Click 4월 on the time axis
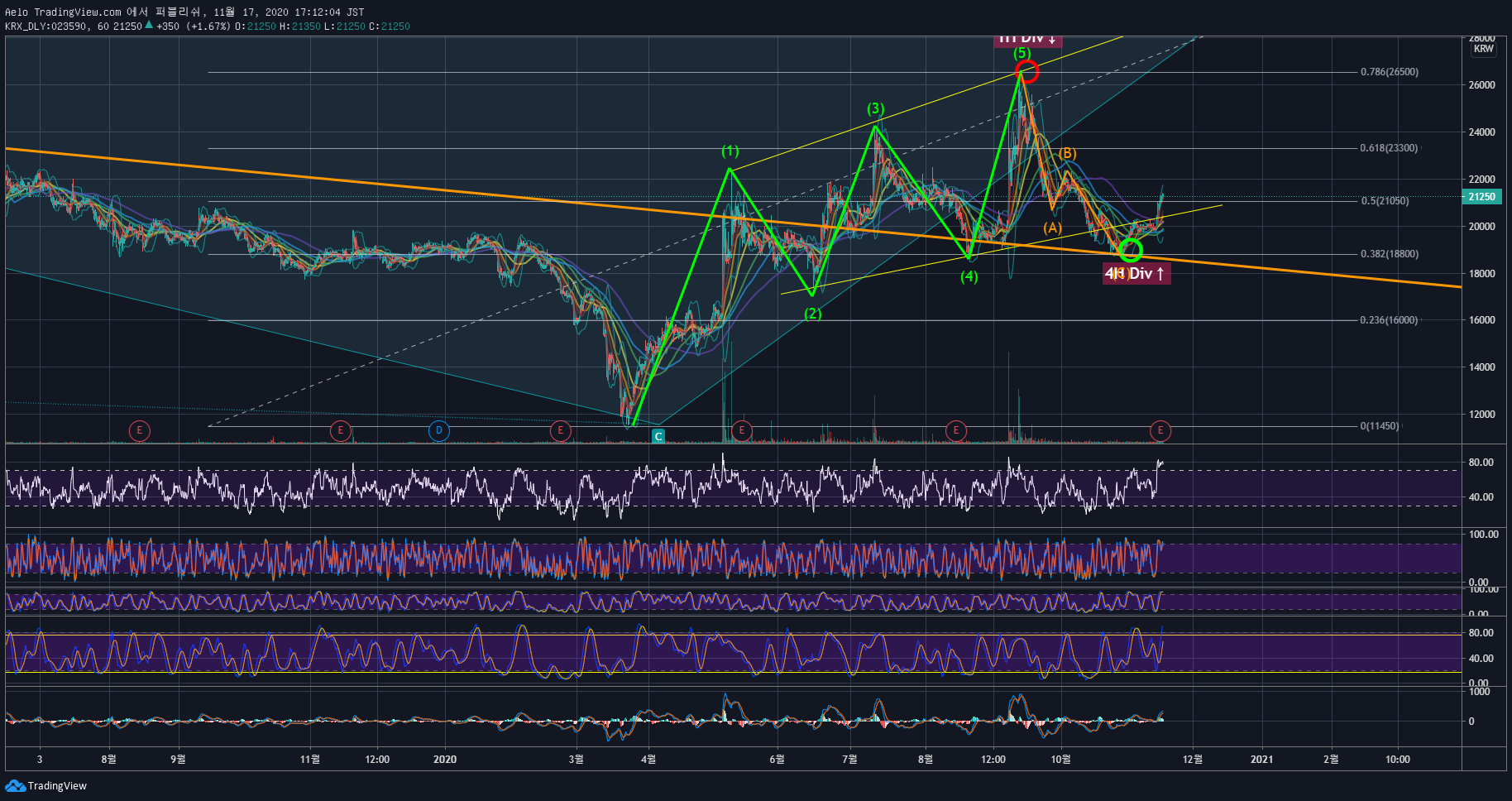This screenshot has height=801, width=1512. (648, 760)
